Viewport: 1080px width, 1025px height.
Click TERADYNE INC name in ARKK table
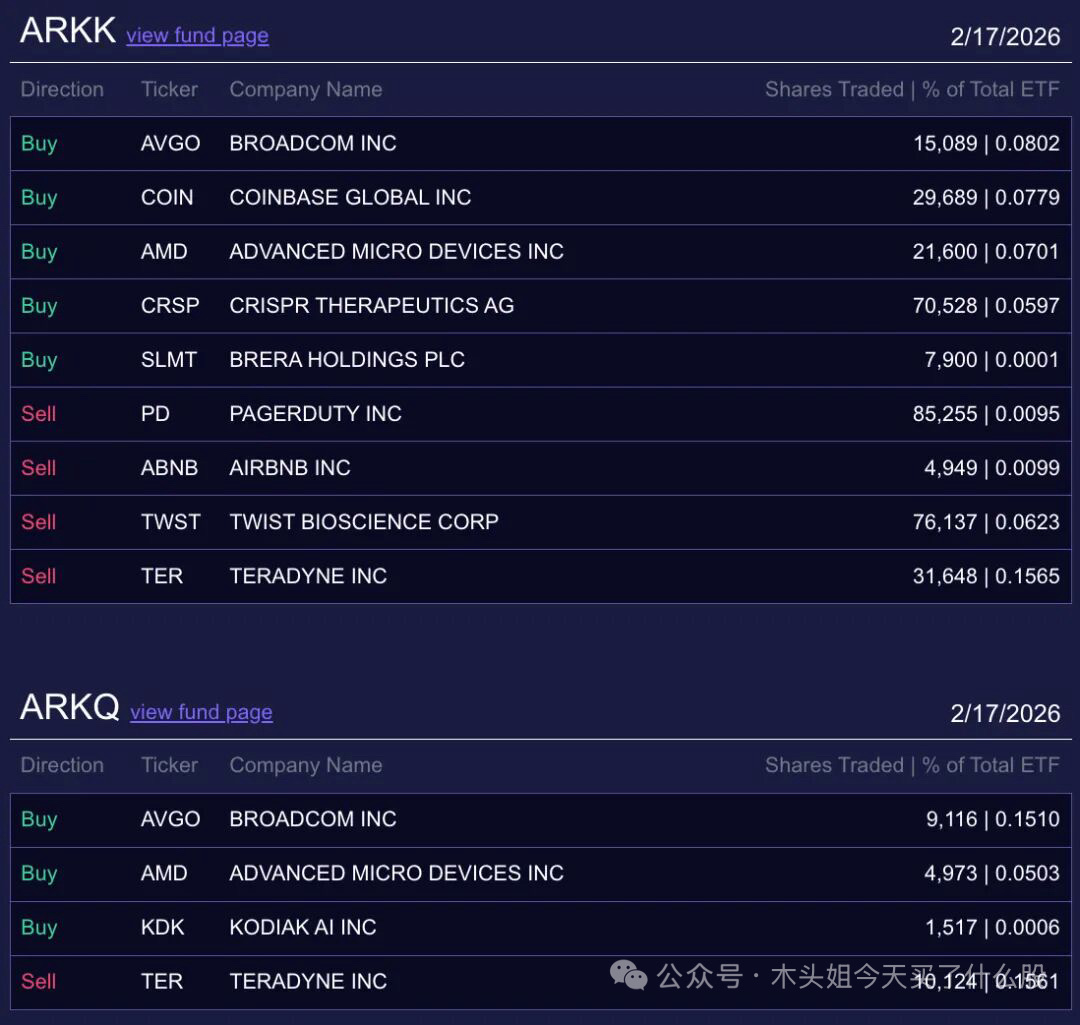[x=308, y=576]
